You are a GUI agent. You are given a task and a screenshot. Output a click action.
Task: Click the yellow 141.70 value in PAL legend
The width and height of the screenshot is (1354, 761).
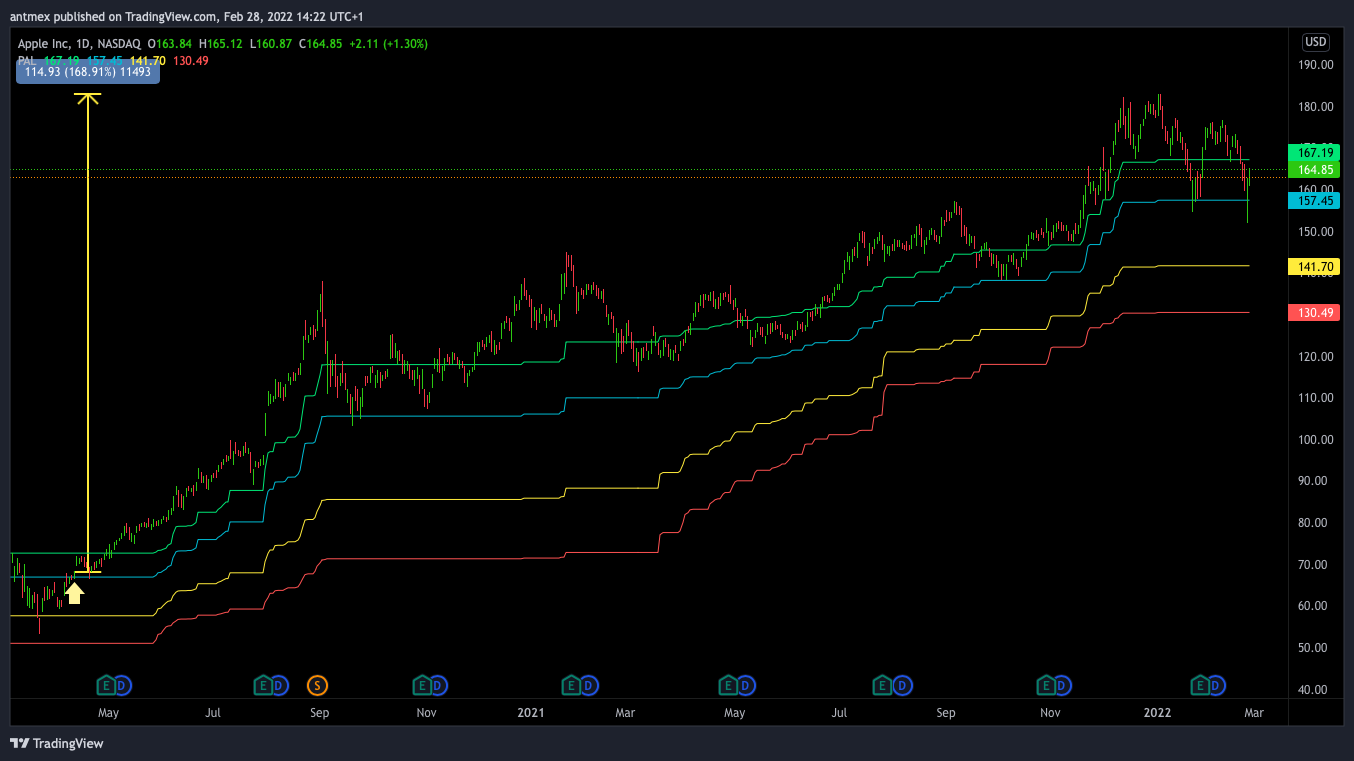pos(147,61)
